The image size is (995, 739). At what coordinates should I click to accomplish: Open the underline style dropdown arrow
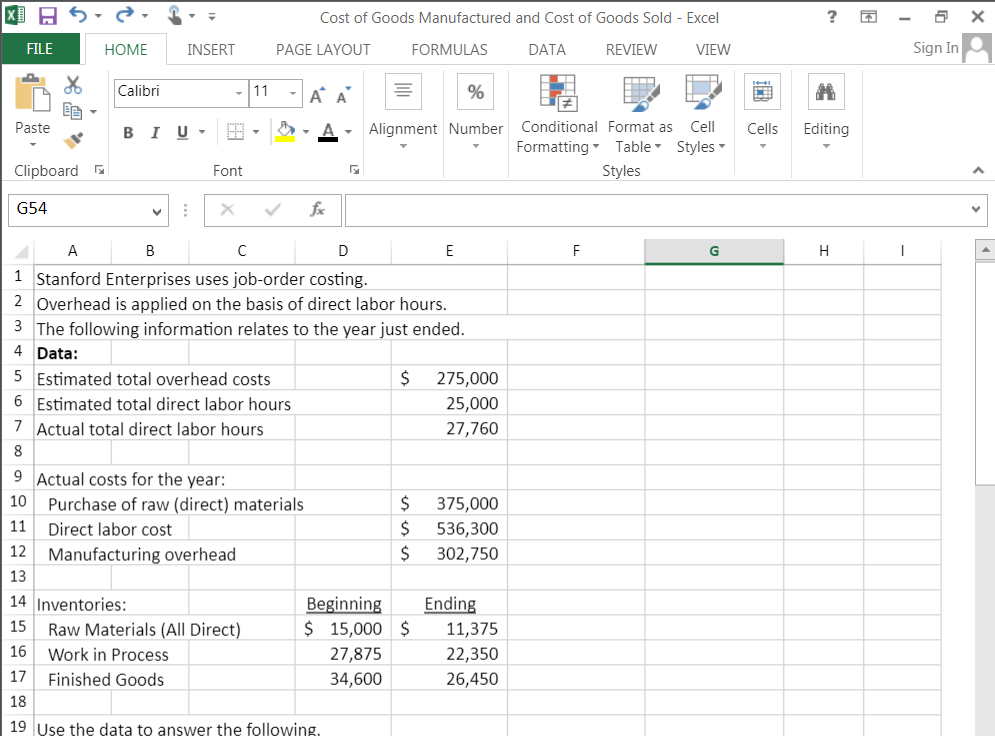pos(202,132)
